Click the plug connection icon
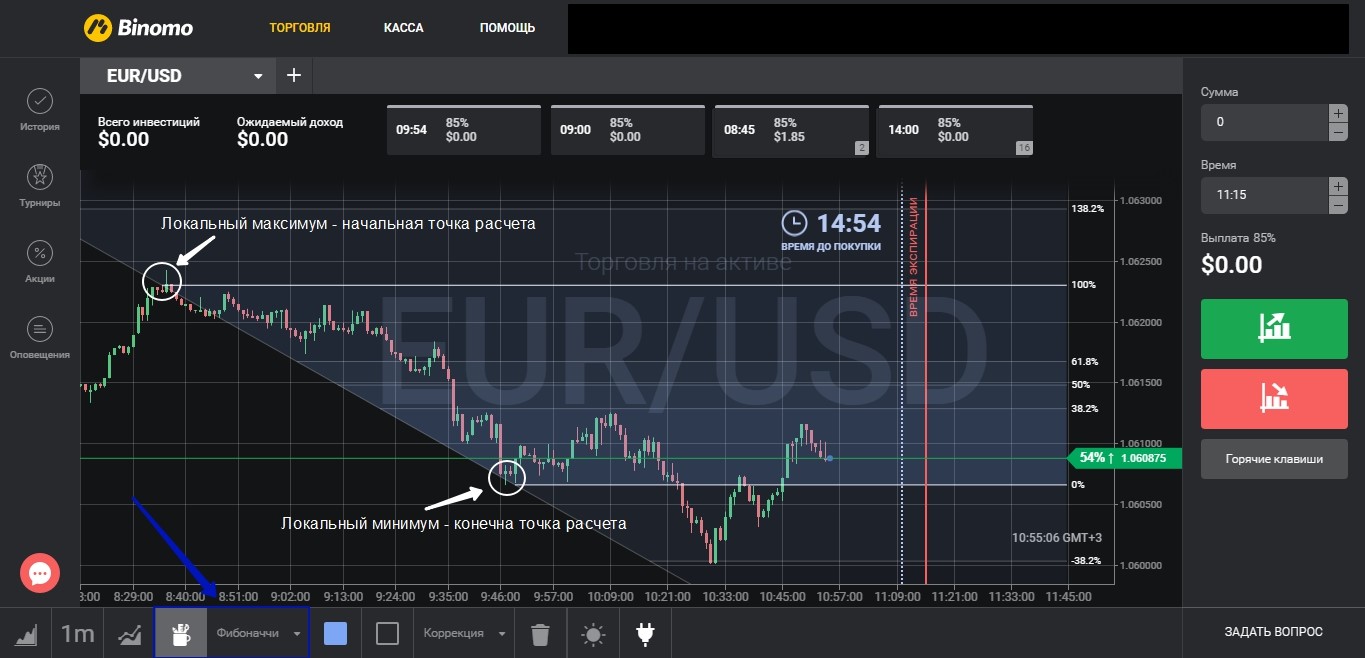The width and height of the screenshot is (1365, 658). click(x=646, y=634)
